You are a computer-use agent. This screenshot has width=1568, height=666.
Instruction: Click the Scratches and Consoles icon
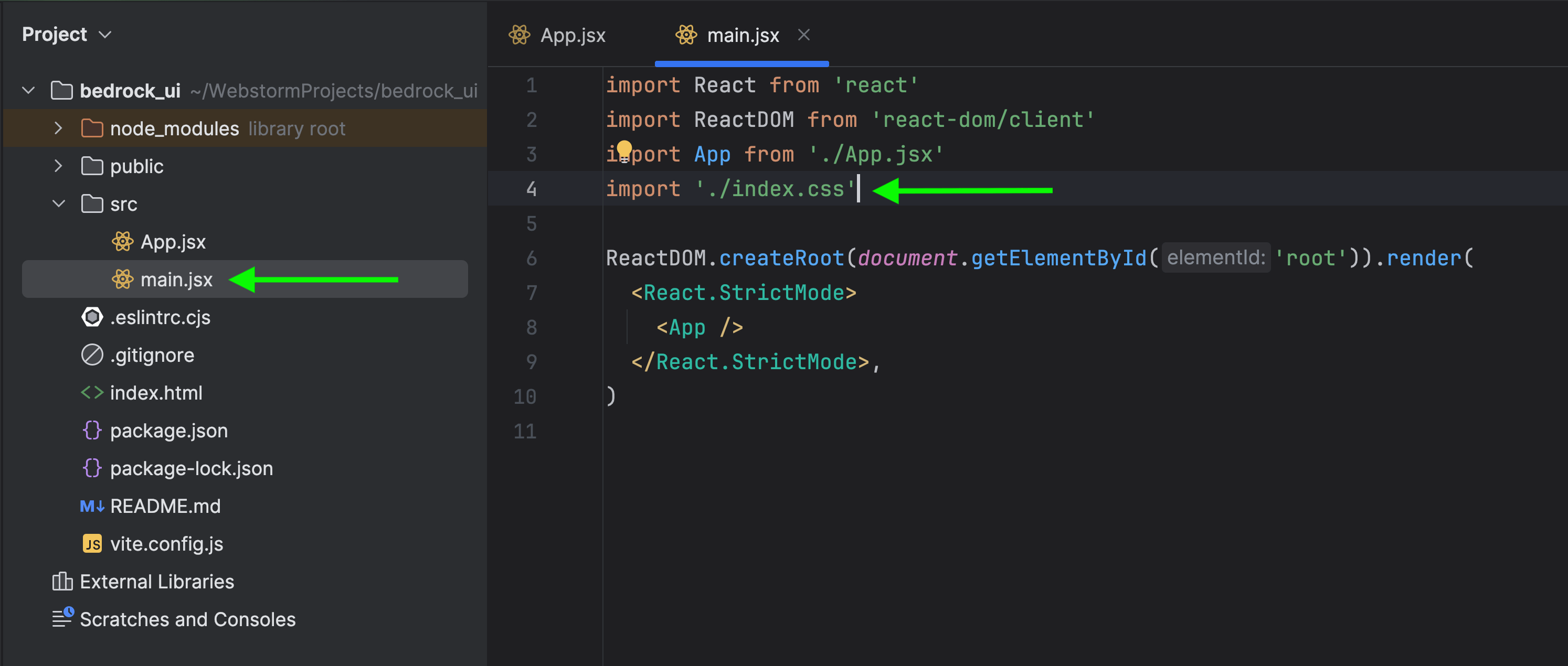pyautogui.click(x=62, y=619)
